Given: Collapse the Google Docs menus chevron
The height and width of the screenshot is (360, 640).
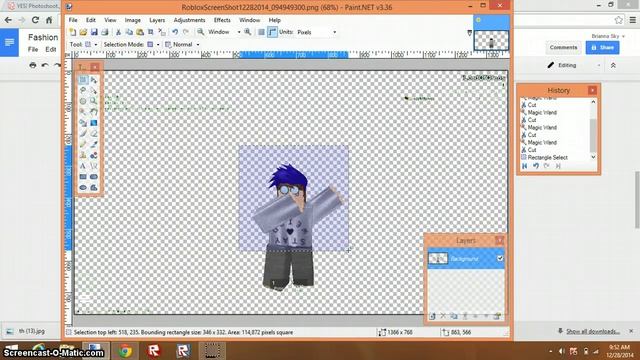Looking at the screenshot, I should click(x=613, y=65).
